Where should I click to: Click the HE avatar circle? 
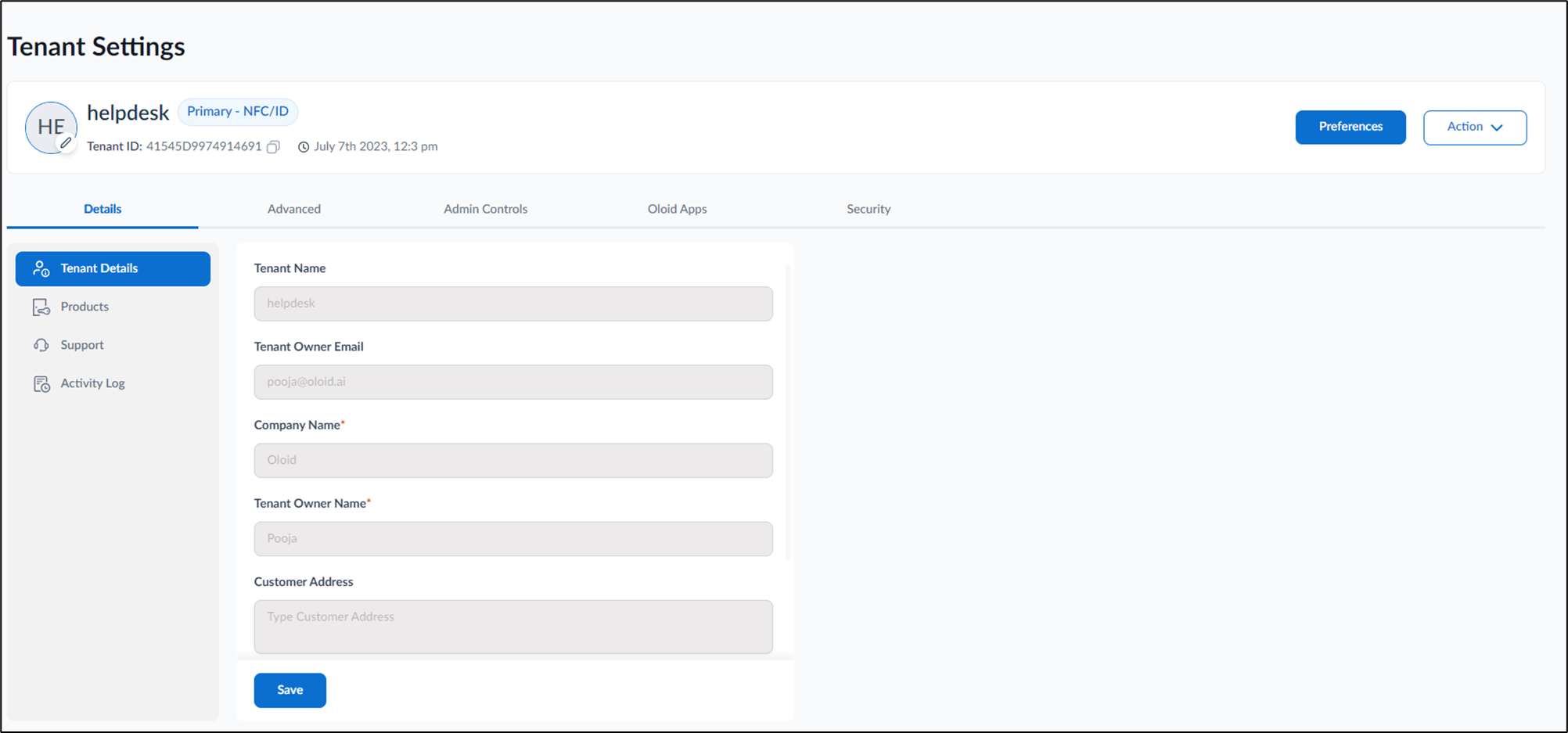click(51, 127)
